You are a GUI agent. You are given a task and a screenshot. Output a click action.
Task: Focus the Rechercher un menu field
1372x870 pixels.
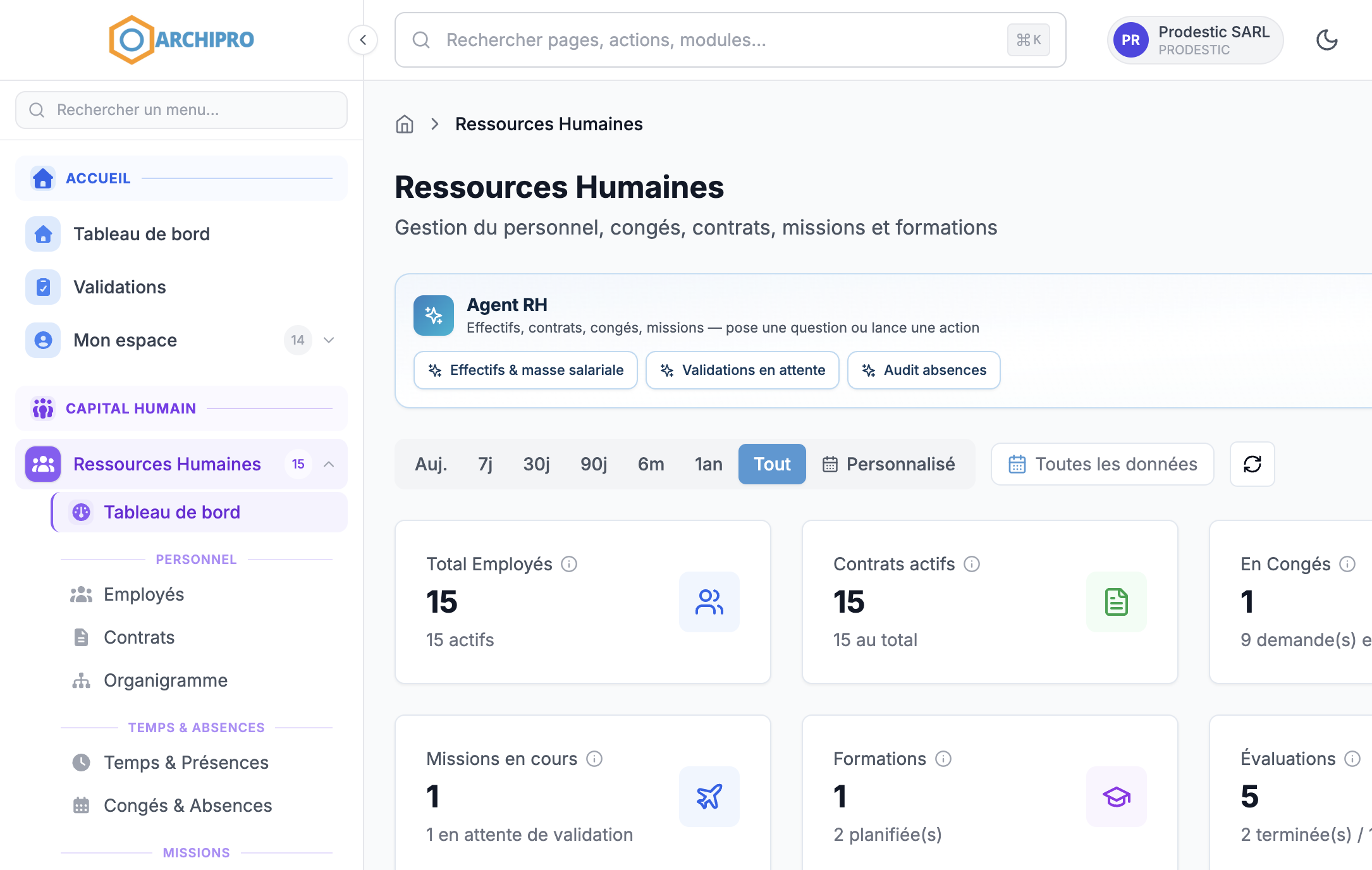click(181, 110)
